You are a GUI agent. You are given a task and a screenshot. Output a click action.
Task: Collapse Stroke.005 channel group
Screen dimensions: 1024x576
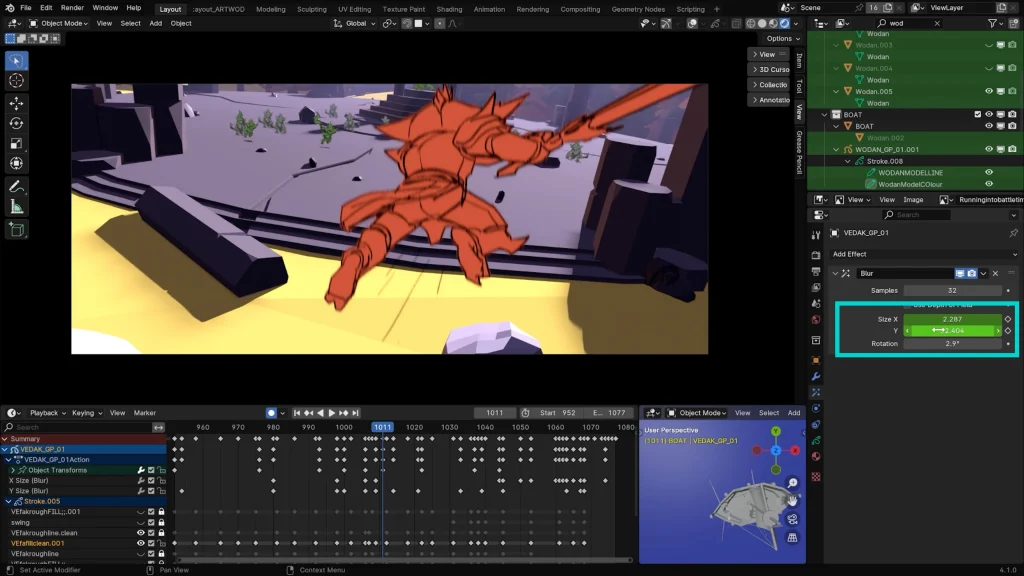(x=8, y=502)
